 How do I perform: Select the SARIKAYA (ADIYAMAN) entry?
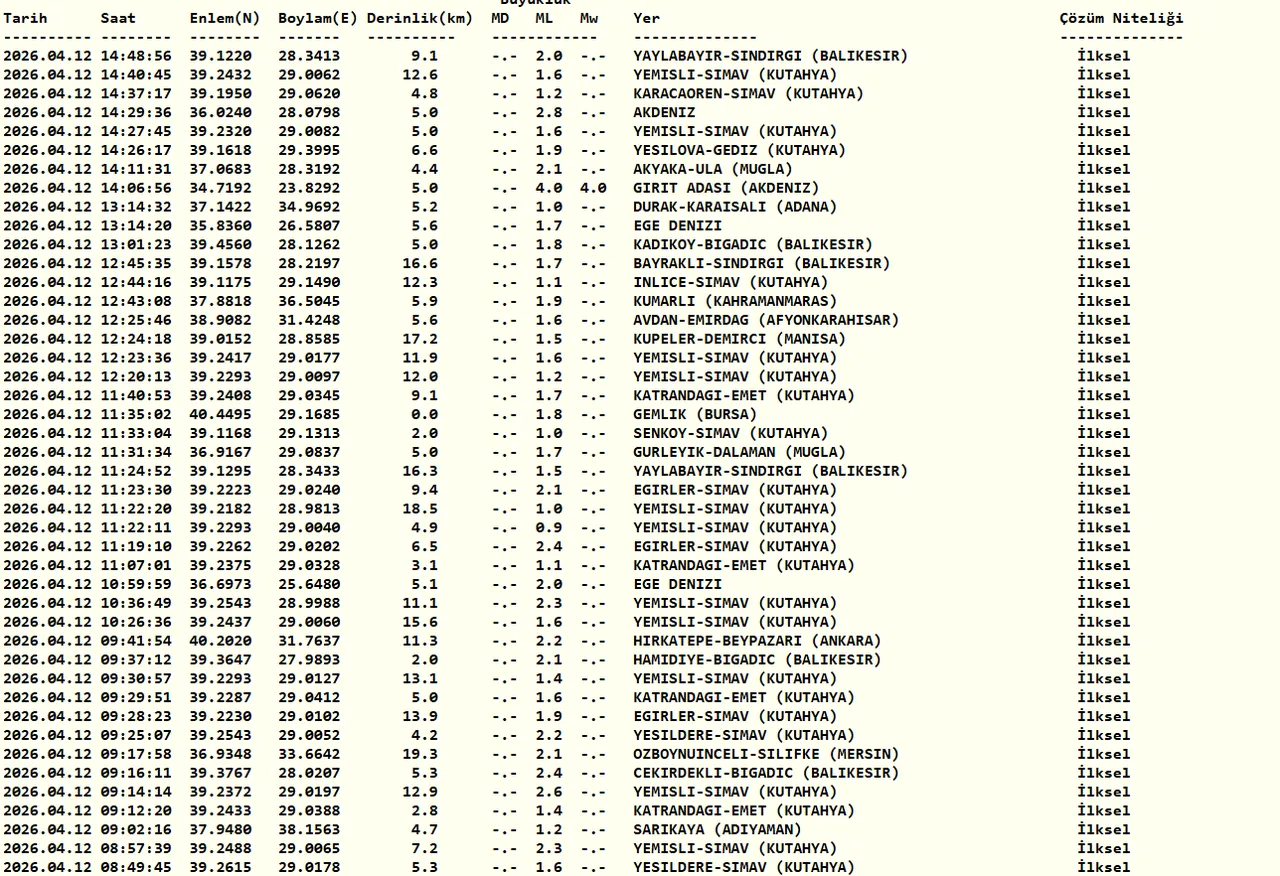click(x=717, y=829)
